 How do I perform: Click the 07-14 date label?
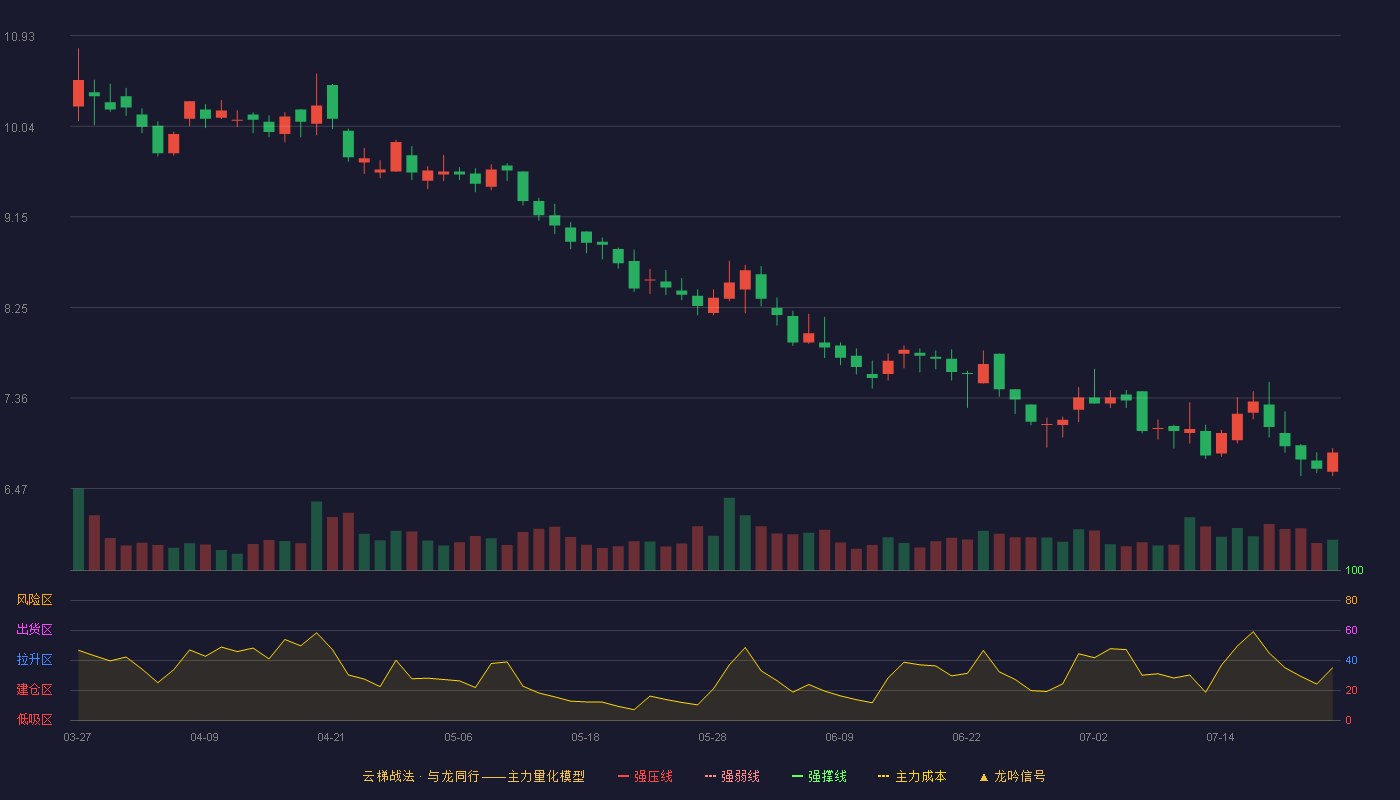coord(1220,737)
